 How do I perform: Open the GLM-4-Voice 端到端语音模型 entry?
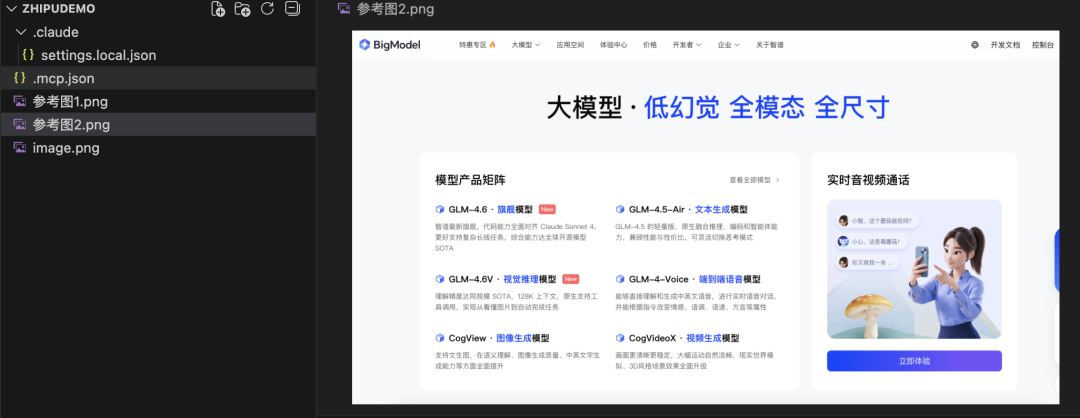pos(694,279)
